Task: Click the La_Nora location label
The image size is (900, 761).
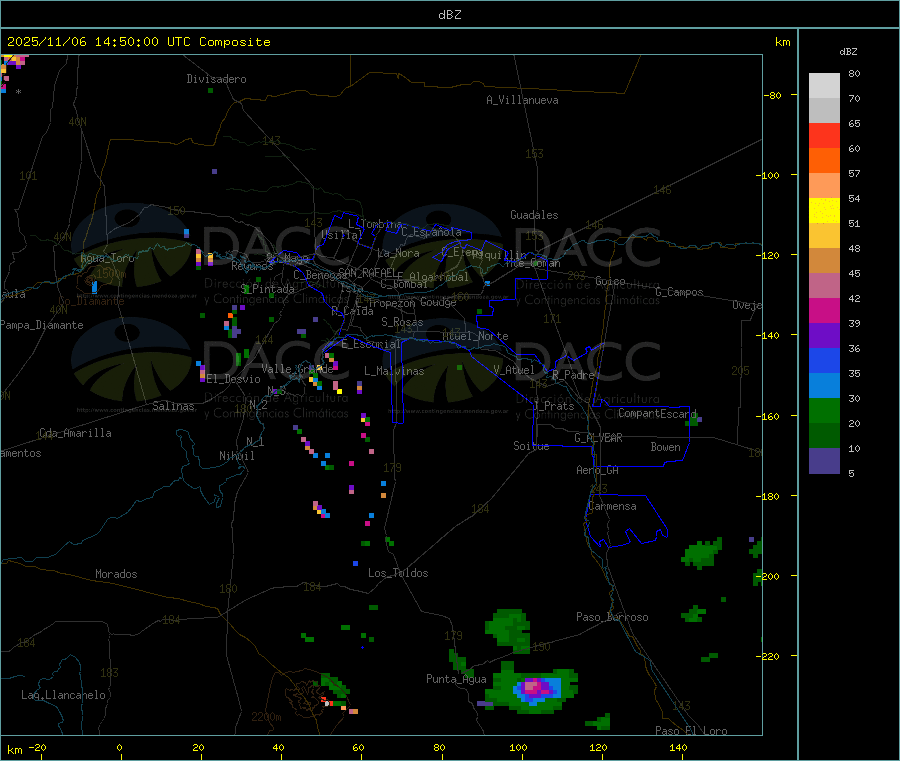Action: (399, 253)
